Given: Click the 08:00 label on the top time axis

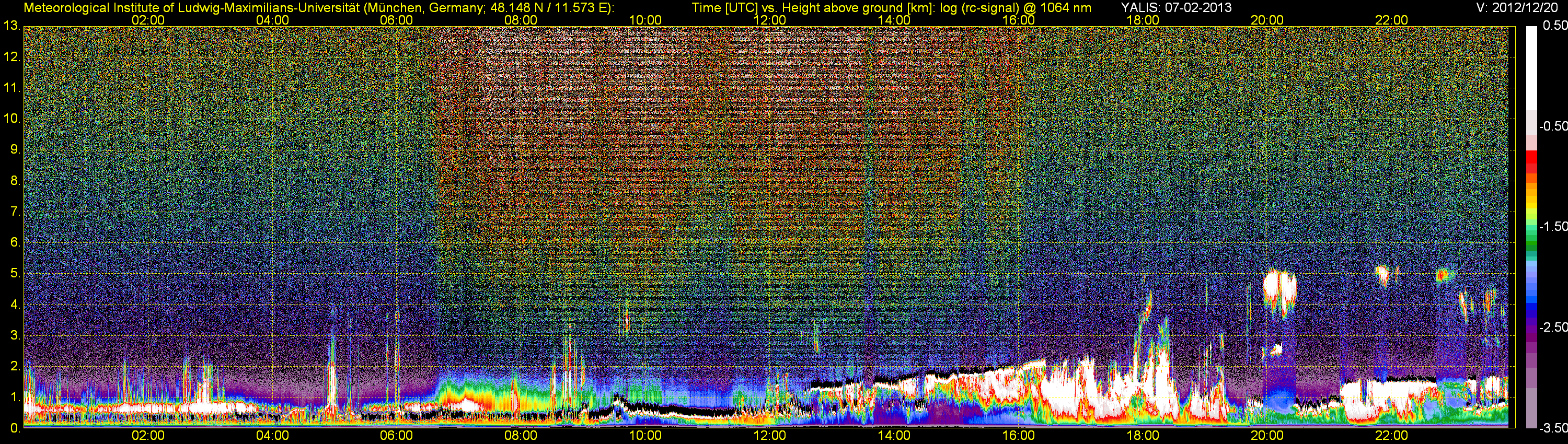Looking at the screenshot, I should click(521, 20).
